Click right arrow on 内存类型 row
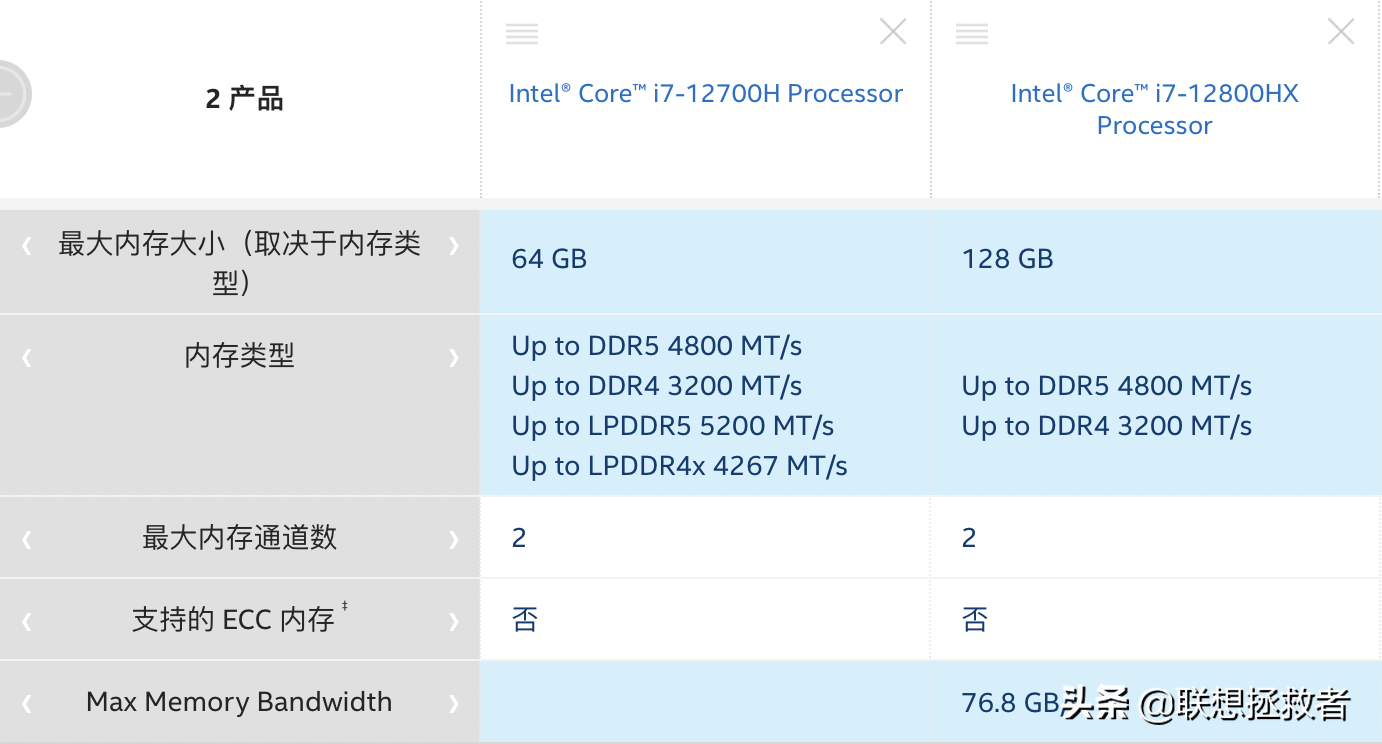Image resolution: width=1382 pixels, height=744 pixels. (x=454, y=357)
